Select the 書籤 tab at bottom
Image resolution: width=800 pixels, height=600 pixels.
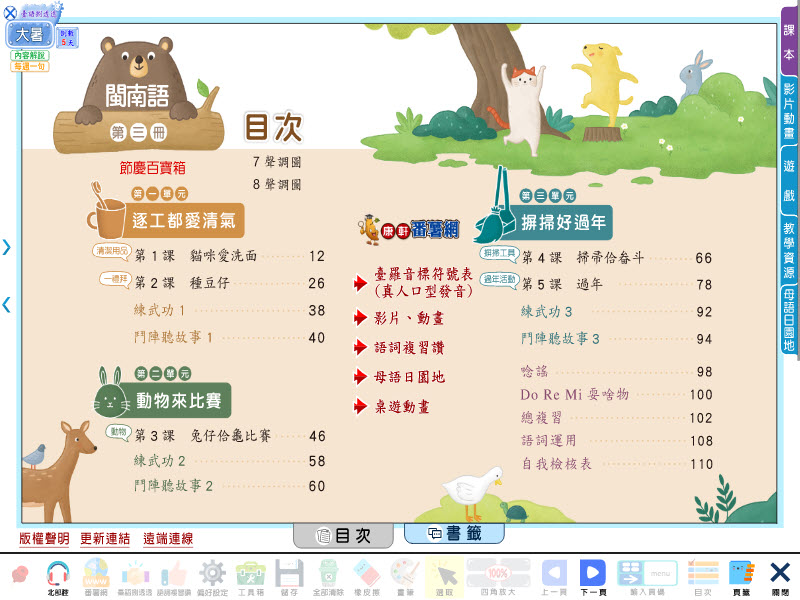(x=454, y=534)
